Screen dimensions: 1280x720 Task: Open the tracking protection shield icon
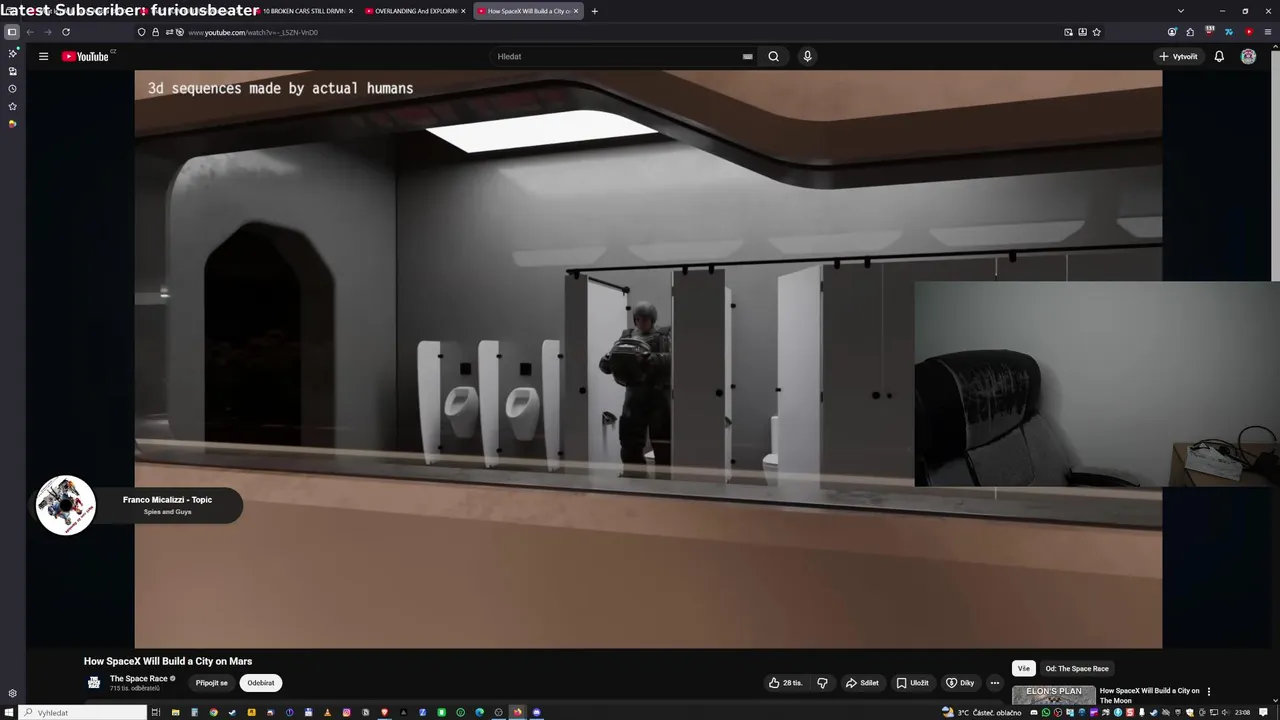(x=141, y=32)
